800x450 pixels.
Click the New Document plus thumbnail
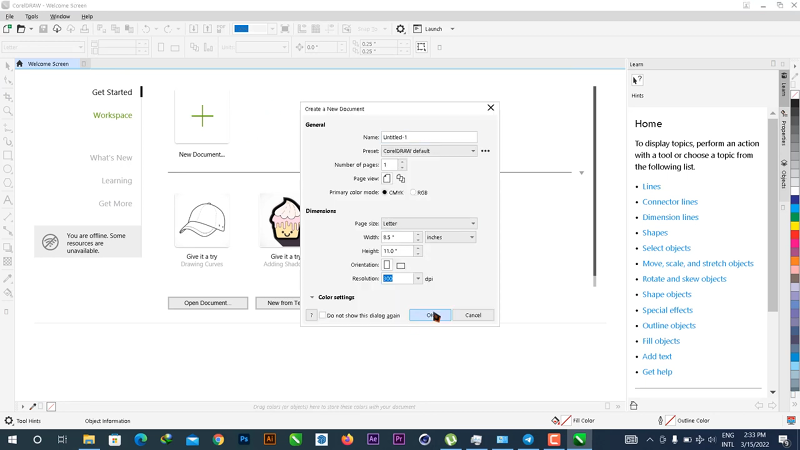point(202,116)
